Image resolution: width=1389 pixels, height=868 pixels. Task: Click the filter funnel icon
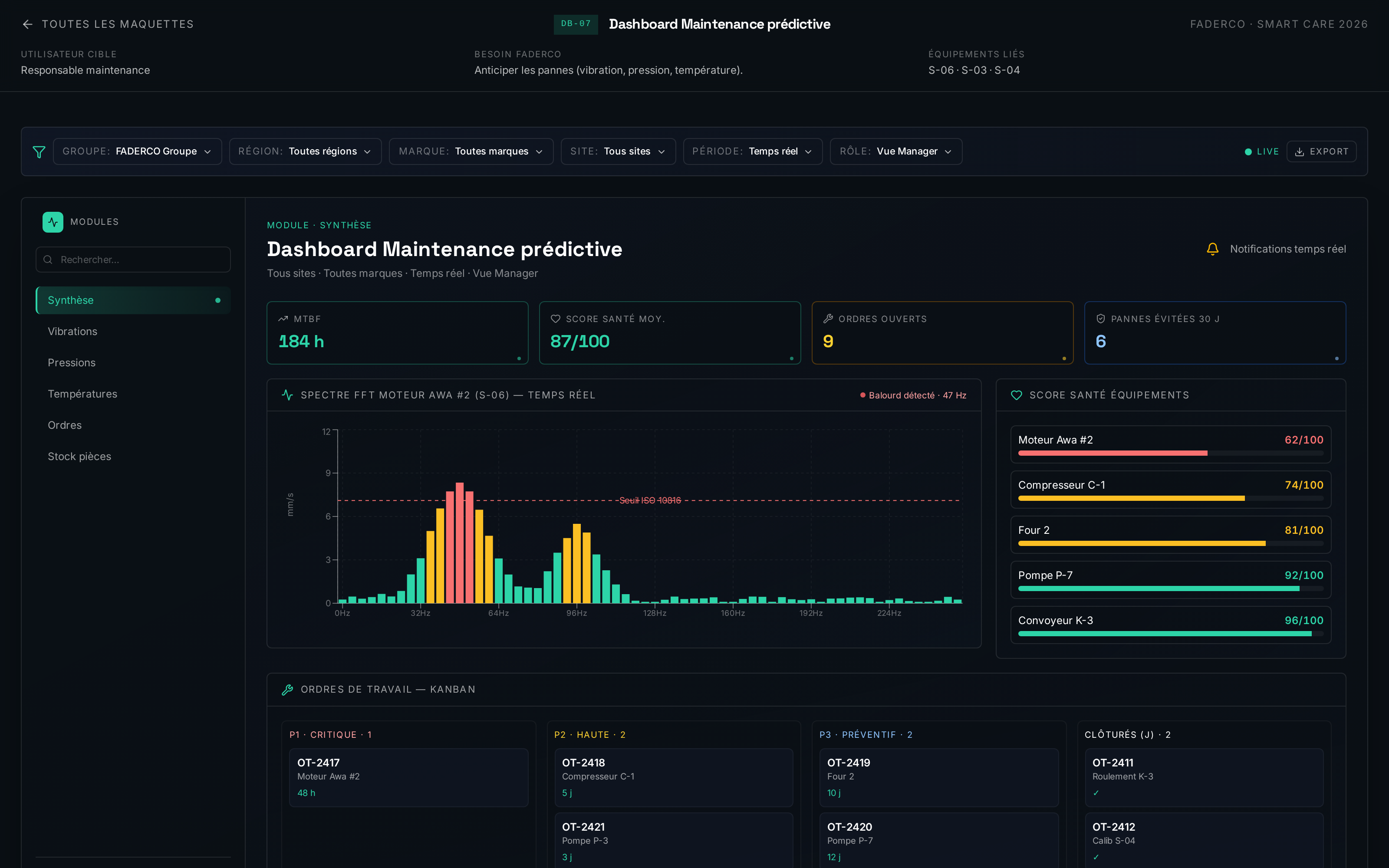(x=39, y=151)
